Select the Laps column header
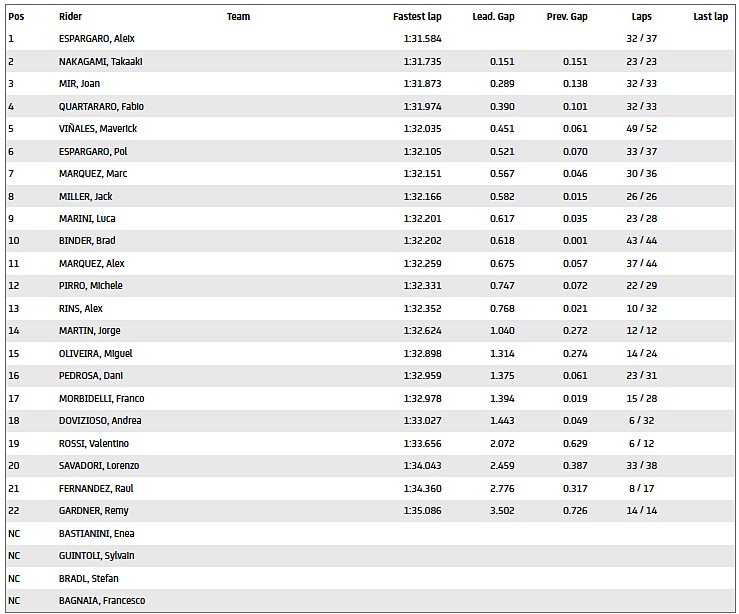The height and width of the screenshot is (614, 739). point(642,17)
